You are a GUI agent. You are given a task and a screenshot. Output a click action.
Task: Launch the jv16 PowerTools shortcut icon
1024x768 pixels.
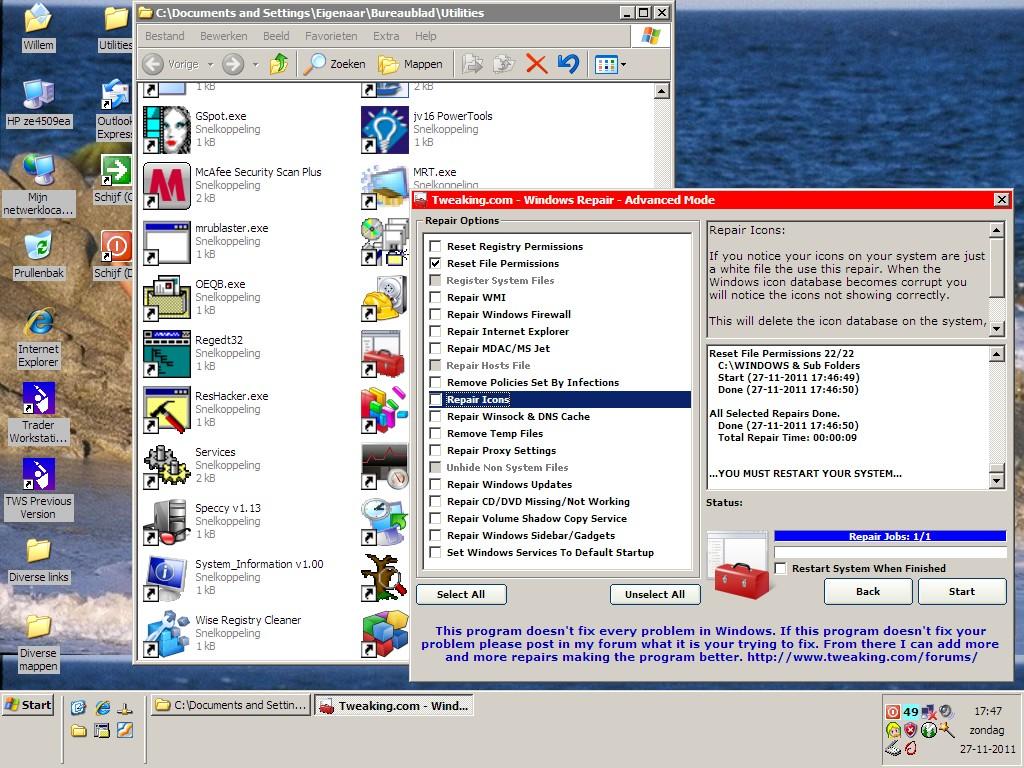click(x=384, y=129)
